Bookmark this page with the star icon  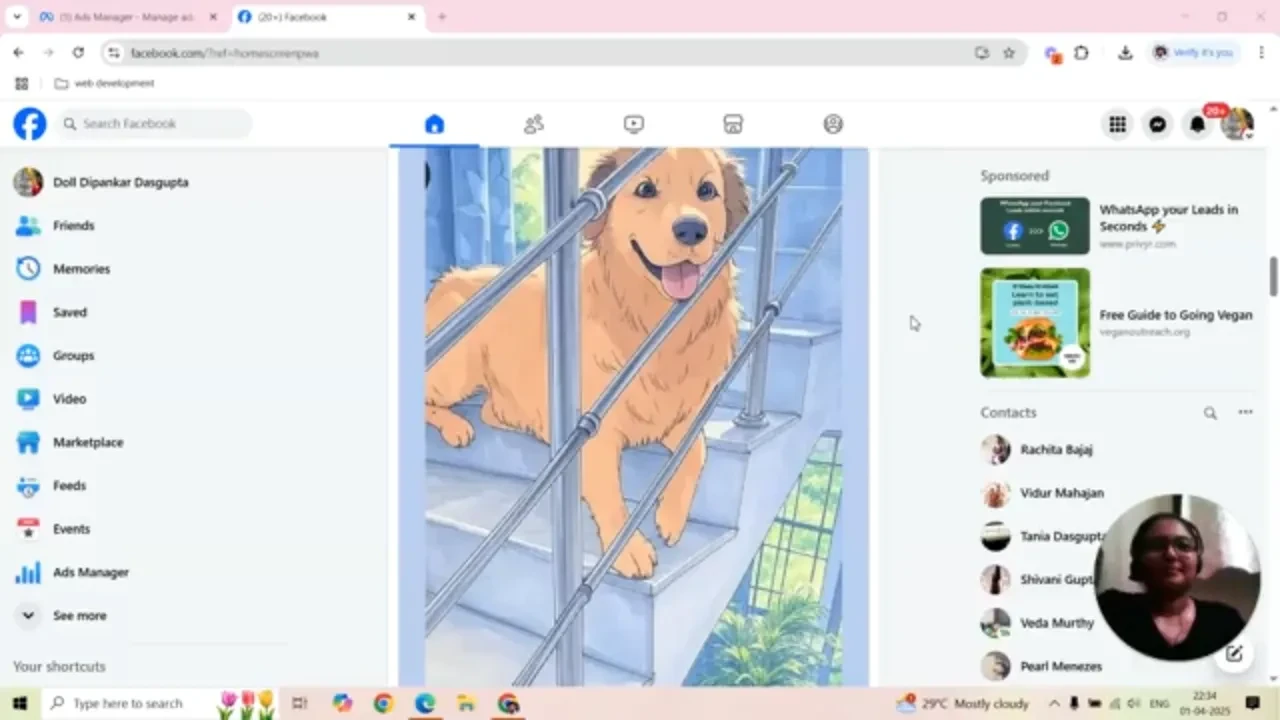tap(1009, 53)
